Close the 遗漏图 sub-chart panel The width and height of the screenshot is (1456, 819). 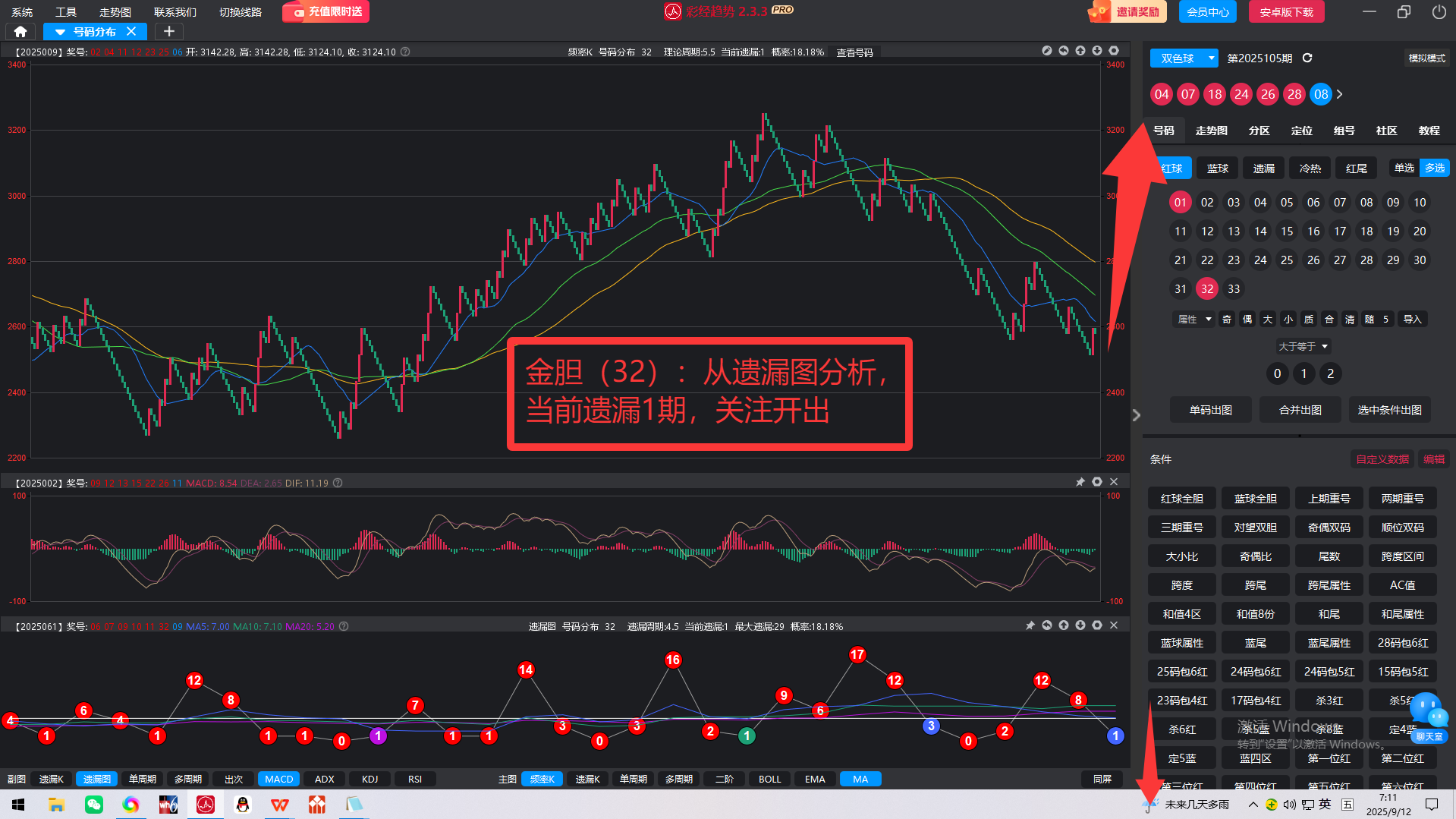coord(1114,625)
